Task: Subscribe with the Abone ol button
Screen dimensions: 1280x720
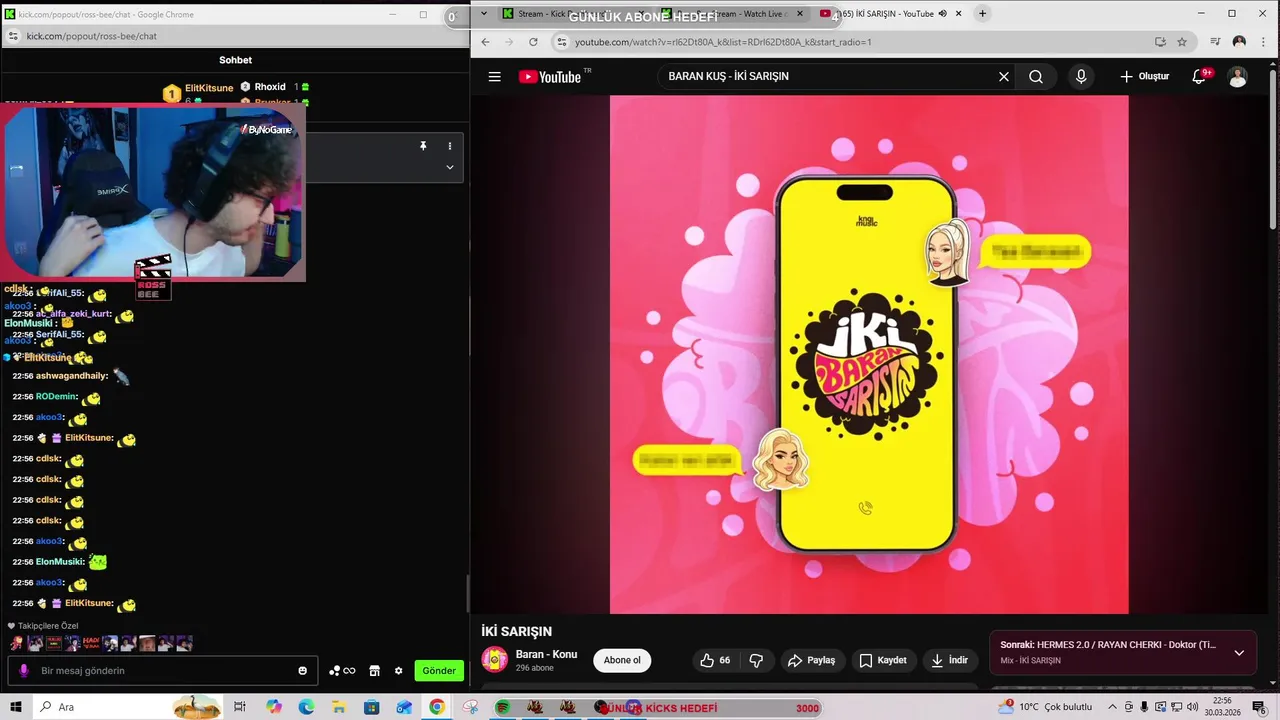Action: (622, 660)
